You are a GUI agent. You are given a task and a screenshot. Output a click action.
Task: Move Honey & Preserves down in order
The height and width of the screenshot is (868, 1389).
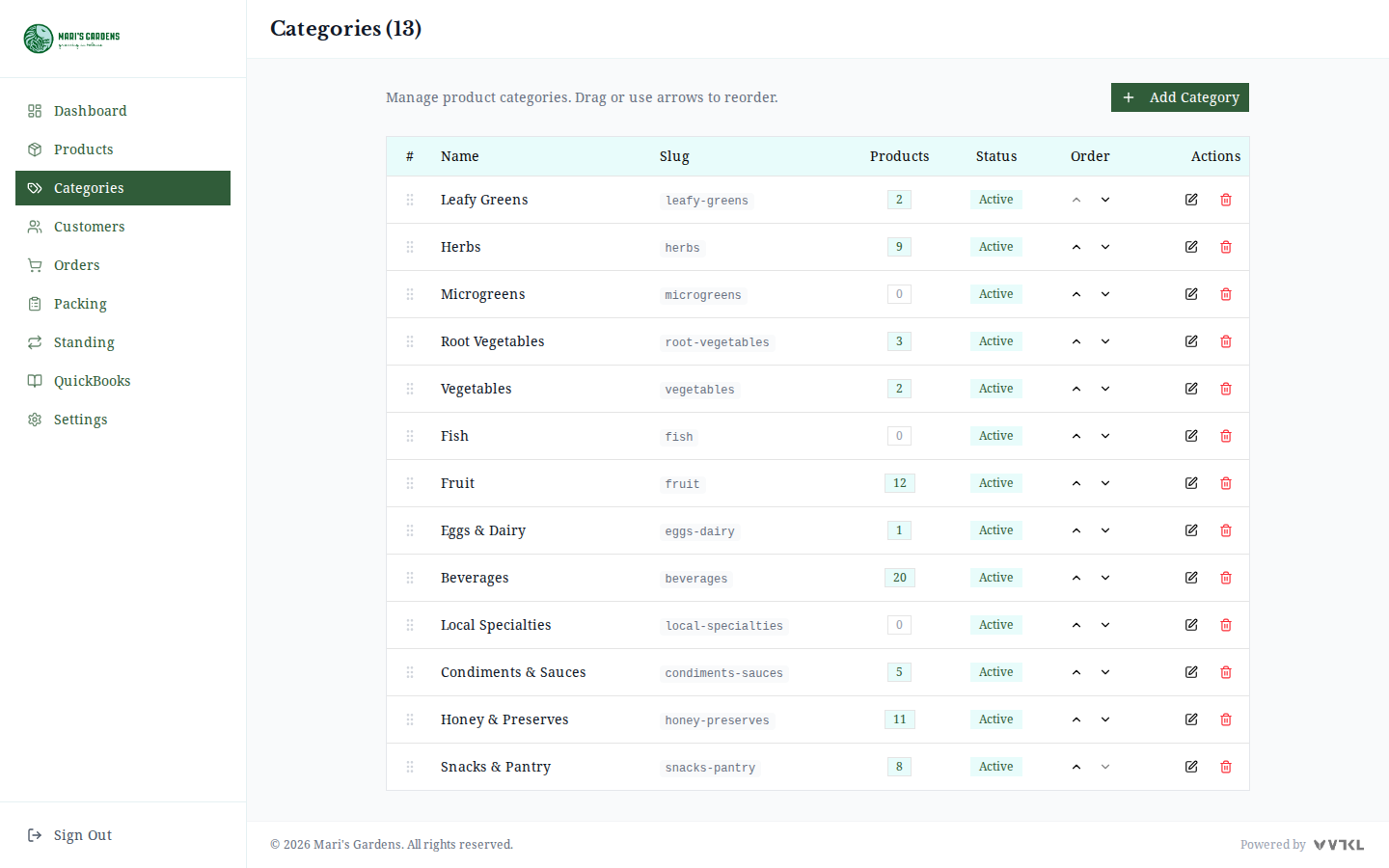(x=1105, y=719)
